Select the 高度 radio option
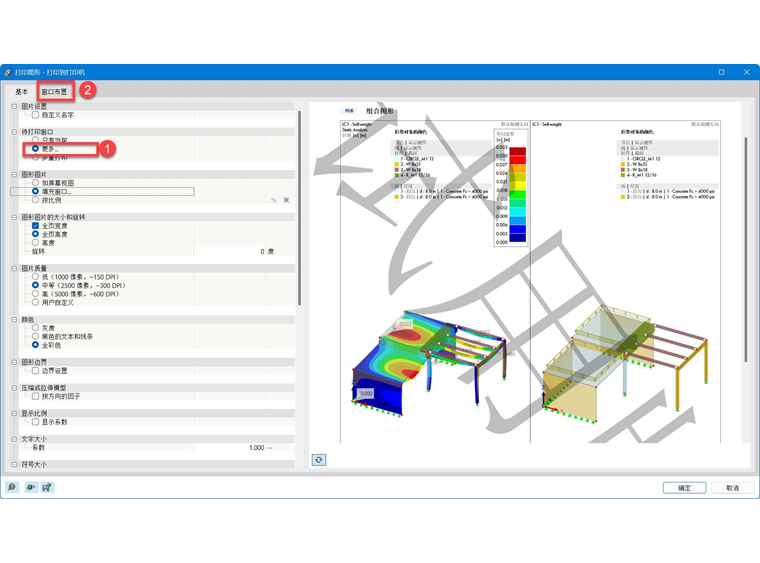 point(35,243)
